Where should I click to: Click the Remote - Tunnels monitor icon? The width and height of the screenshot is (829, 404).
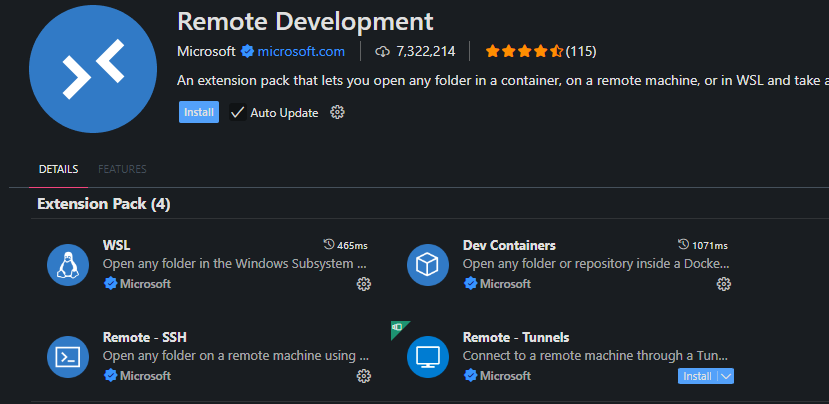(x=429, y=357)
